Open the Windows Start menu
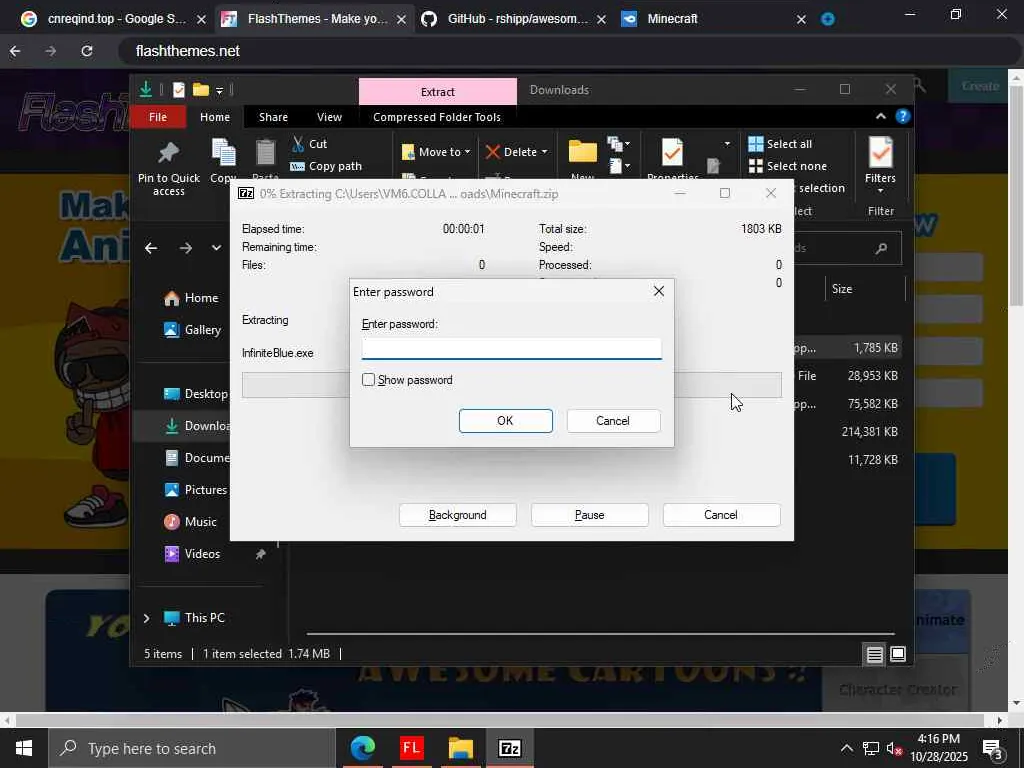The width and height of the screenshot is (1024, 768). click(x=24, y=748)
